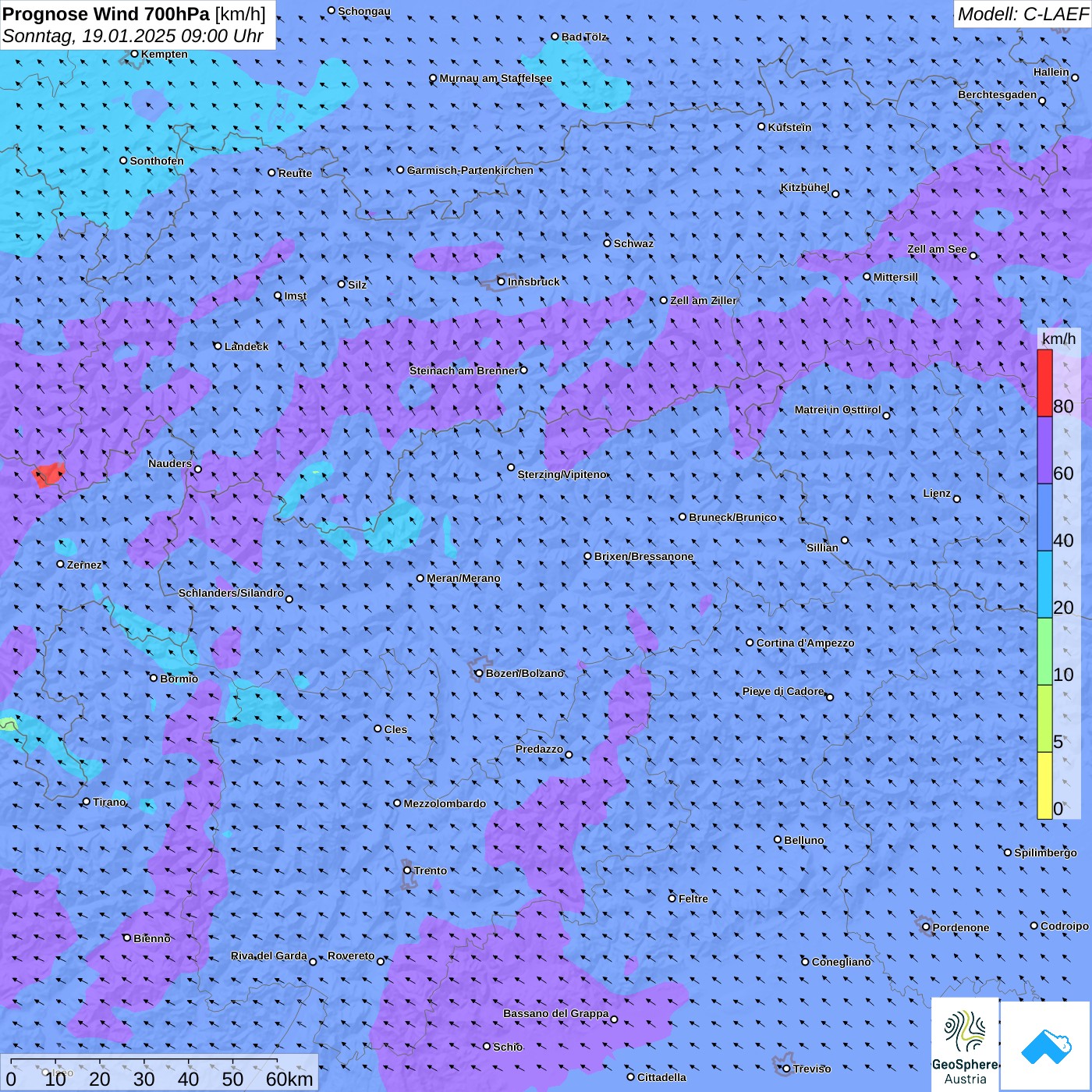This screenshot has width=1092, height=1092.
Task: Click the Innsbruck city marker
Action: click(x=502, y=282)
